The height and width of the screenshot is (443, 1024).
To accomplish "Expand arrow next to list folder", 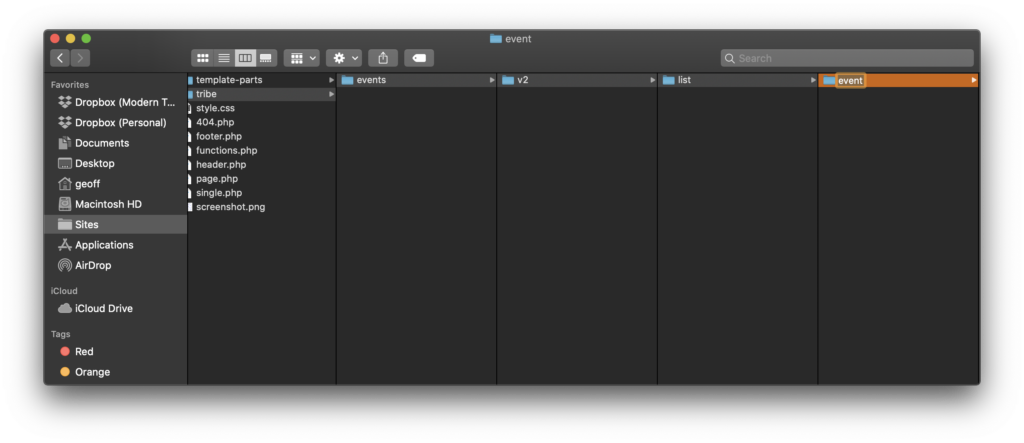I will [x=813, y=80].
